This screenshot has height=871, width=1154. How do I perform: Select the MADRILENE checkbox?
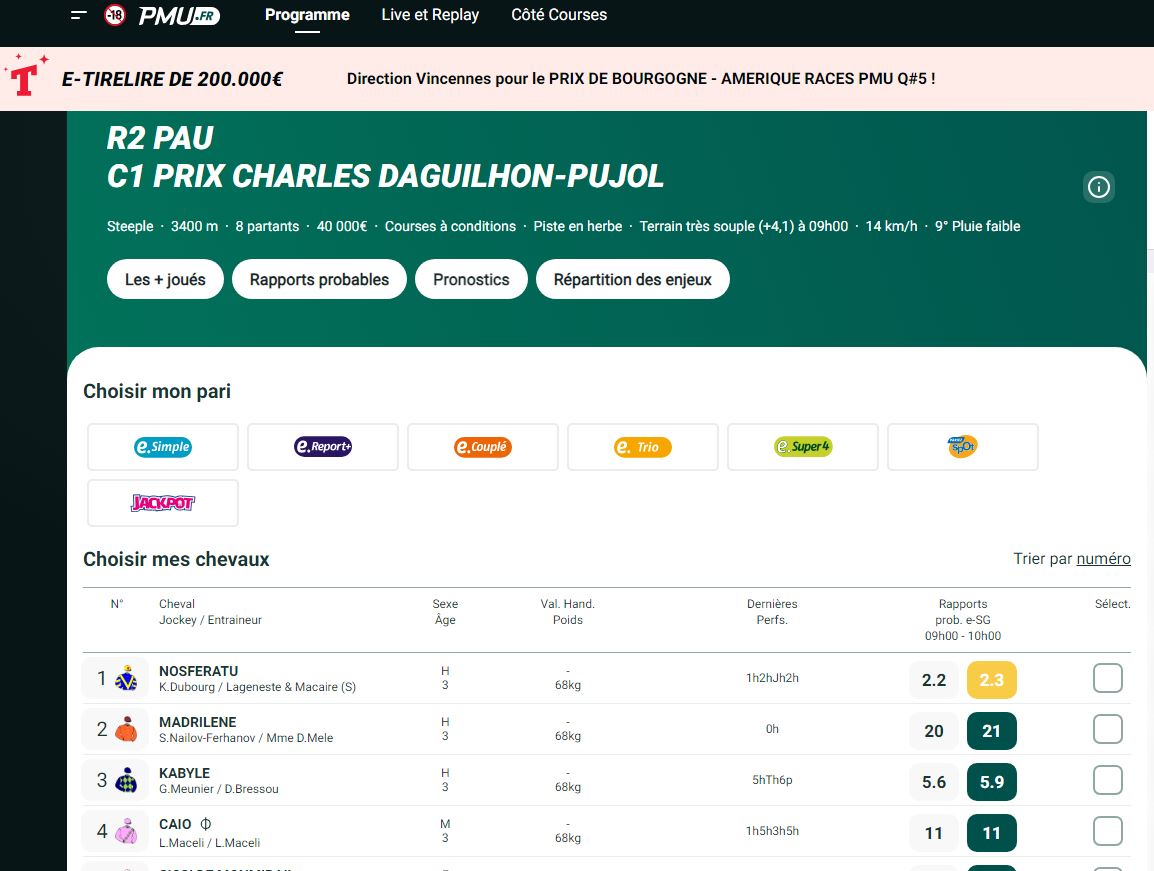1108,729
